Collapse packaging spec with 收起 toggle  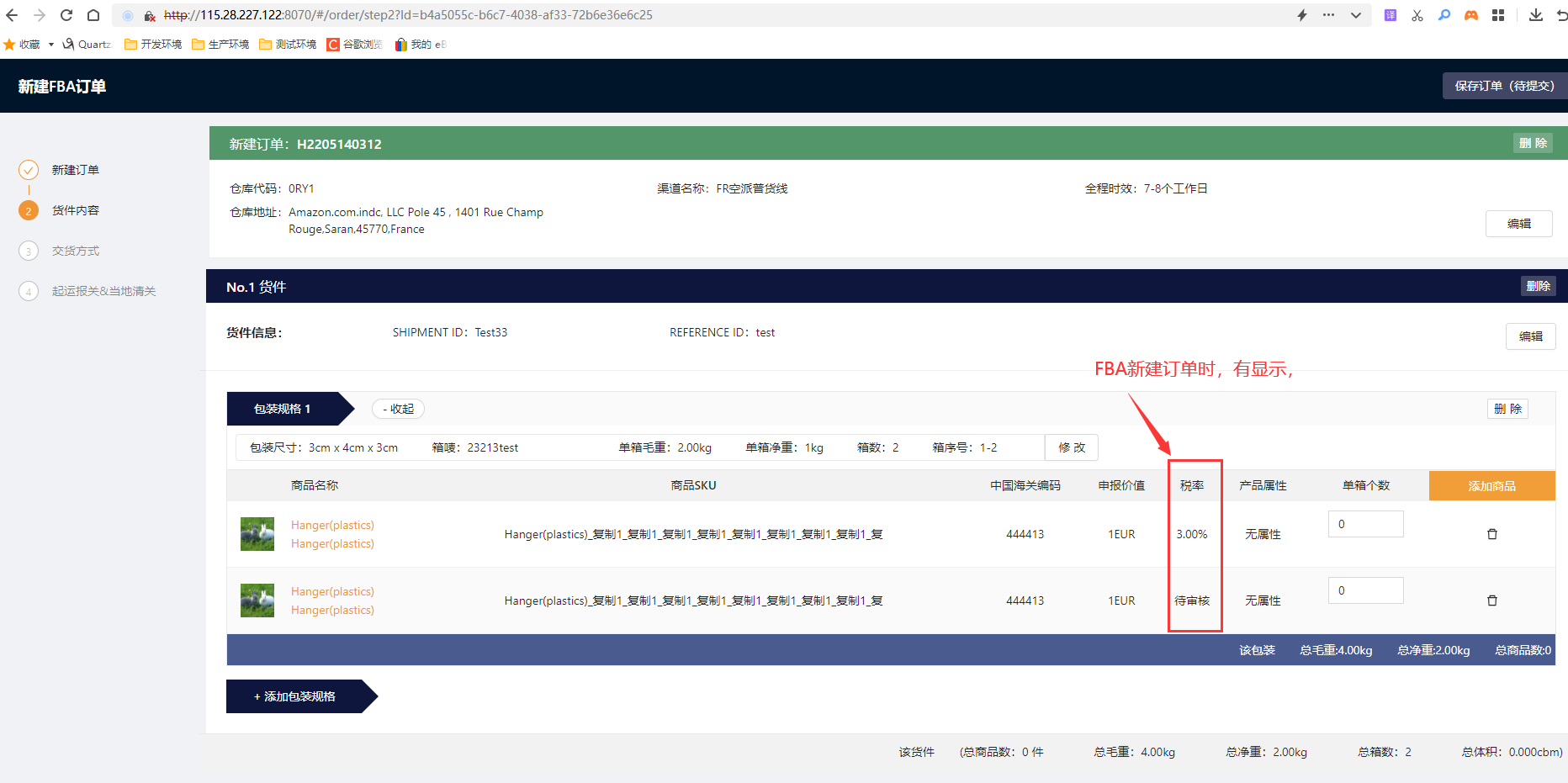click(398, 409)
